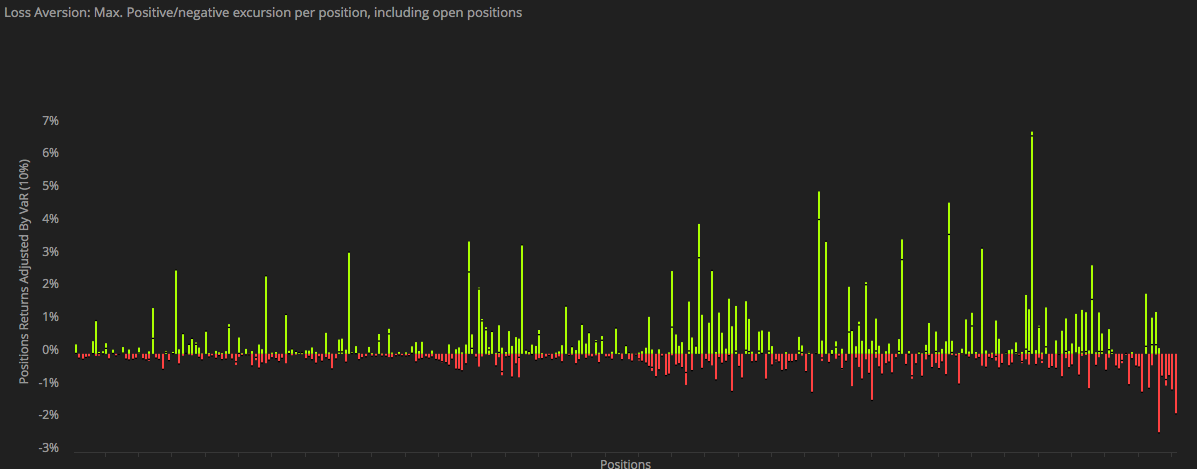This screenshot has width=1197, height=469.
Task: Click the "Positions Returns Adjusted By VaR" axis title
Action: click(x=24, y=272)
